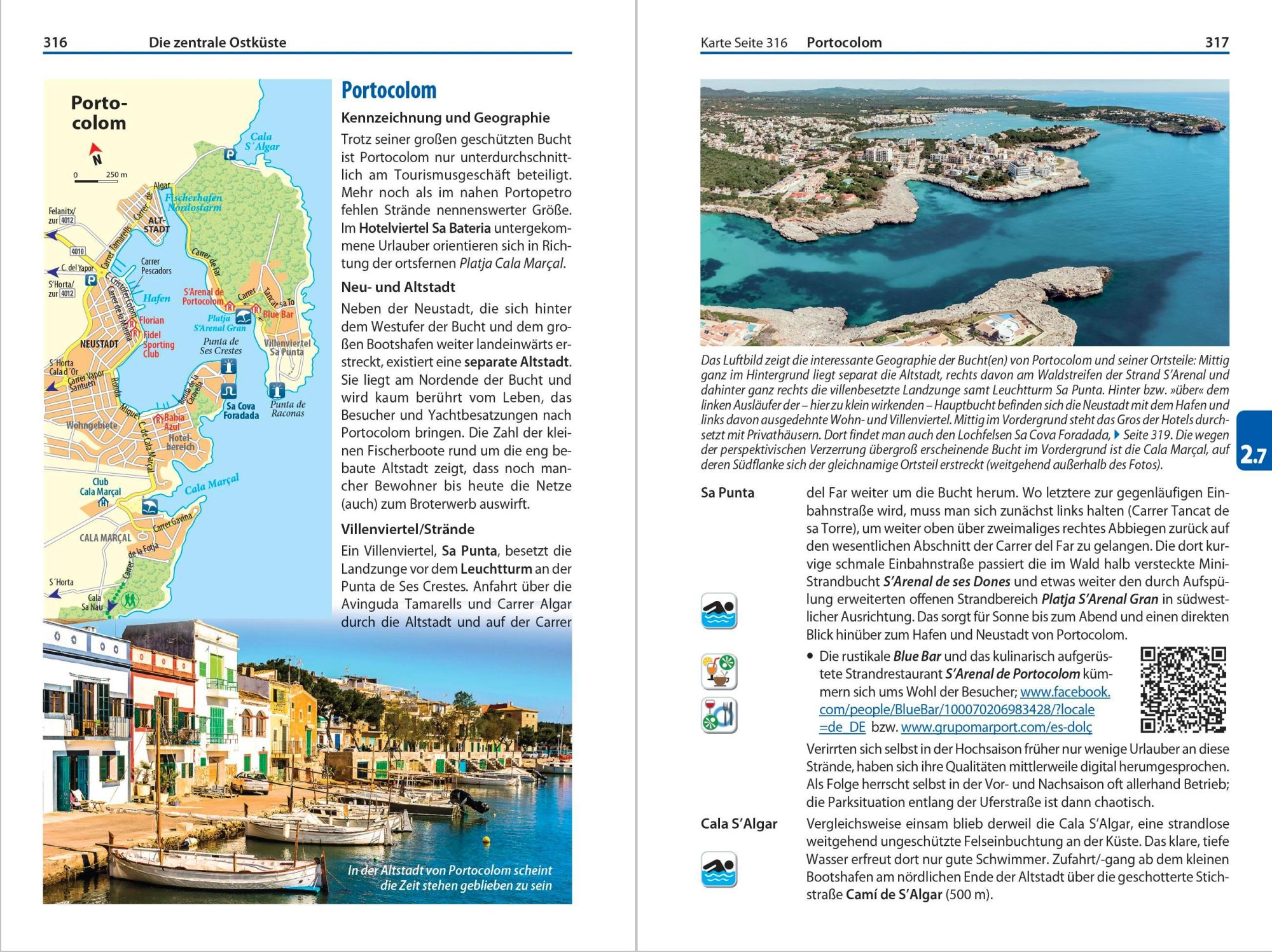Click the NEUSTADT label on the map
1272x952 pixels.
99,344
